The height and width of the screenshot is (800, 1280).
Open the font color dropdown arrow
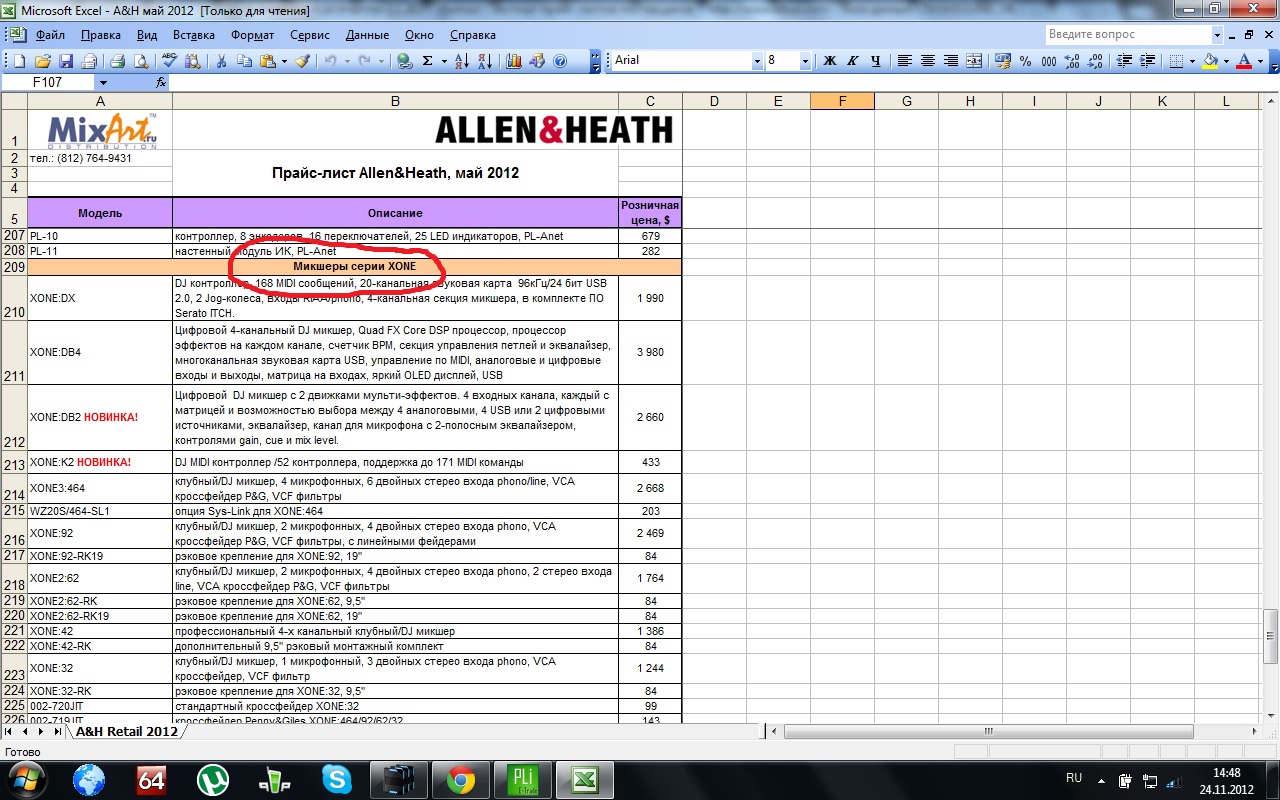point(1260,61)
